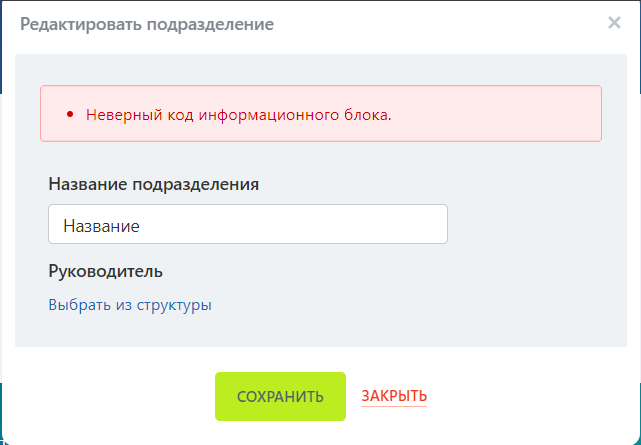Click into the department name input field

coord(247,225)
